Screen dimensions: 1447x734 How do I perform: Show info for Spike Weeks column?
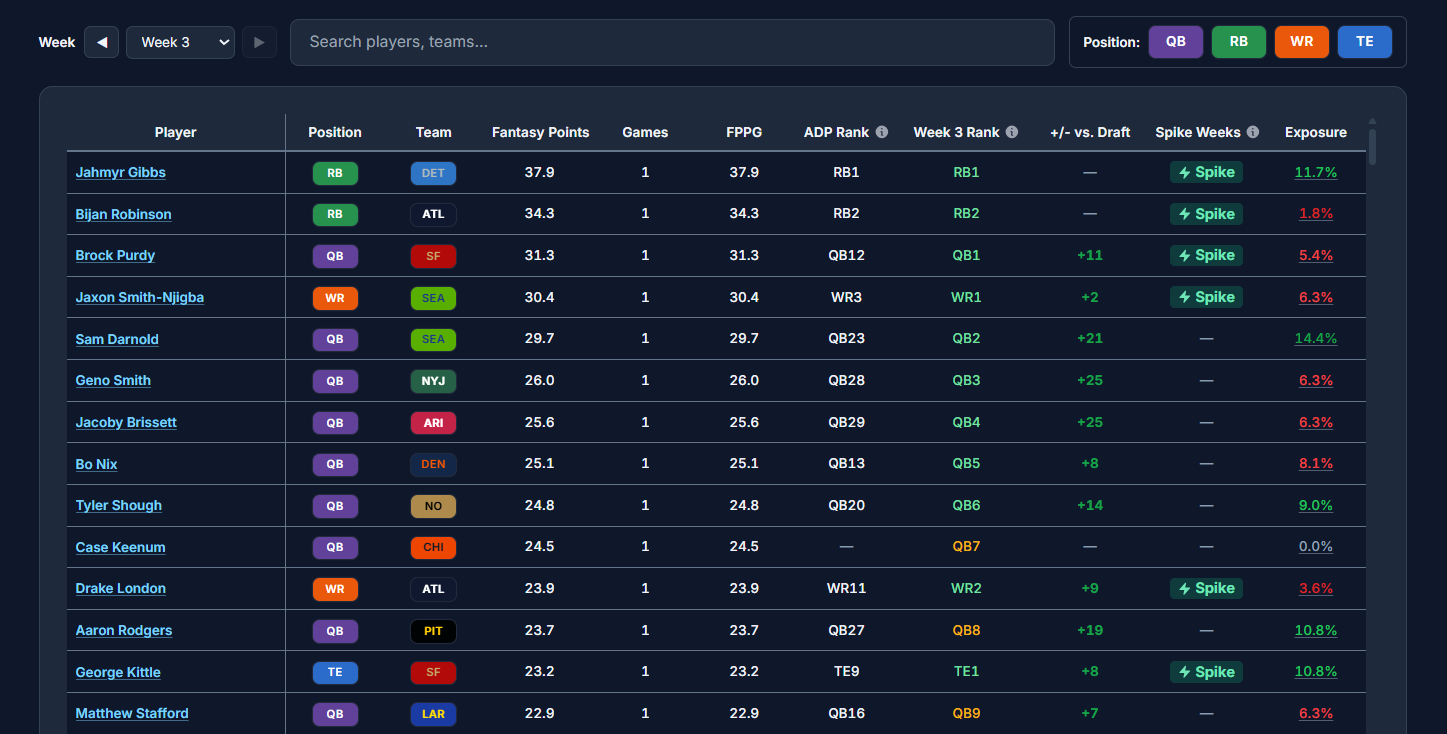coord(1253,132)
